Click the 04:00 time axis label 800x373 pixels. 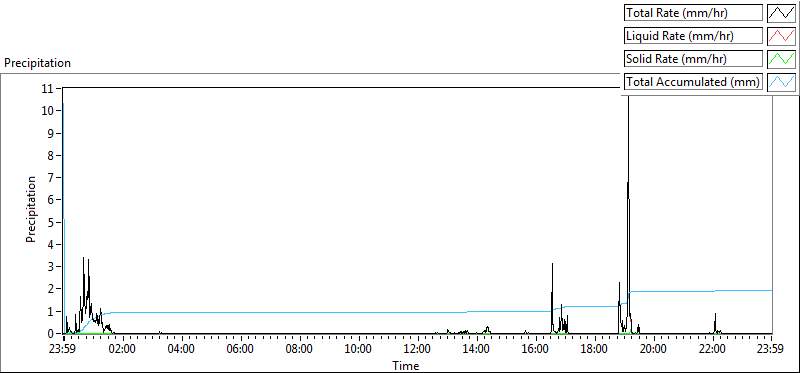coord(182,350)
